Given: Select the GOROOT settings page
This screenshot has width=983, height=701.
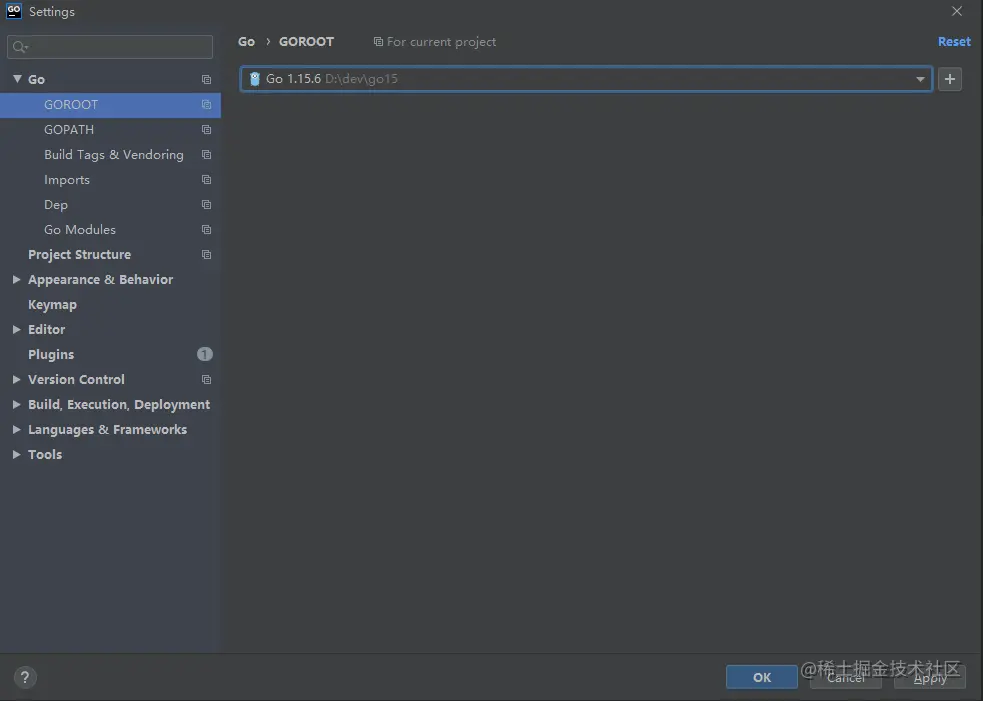Looking at the screenshot, I should pos(110,105).
